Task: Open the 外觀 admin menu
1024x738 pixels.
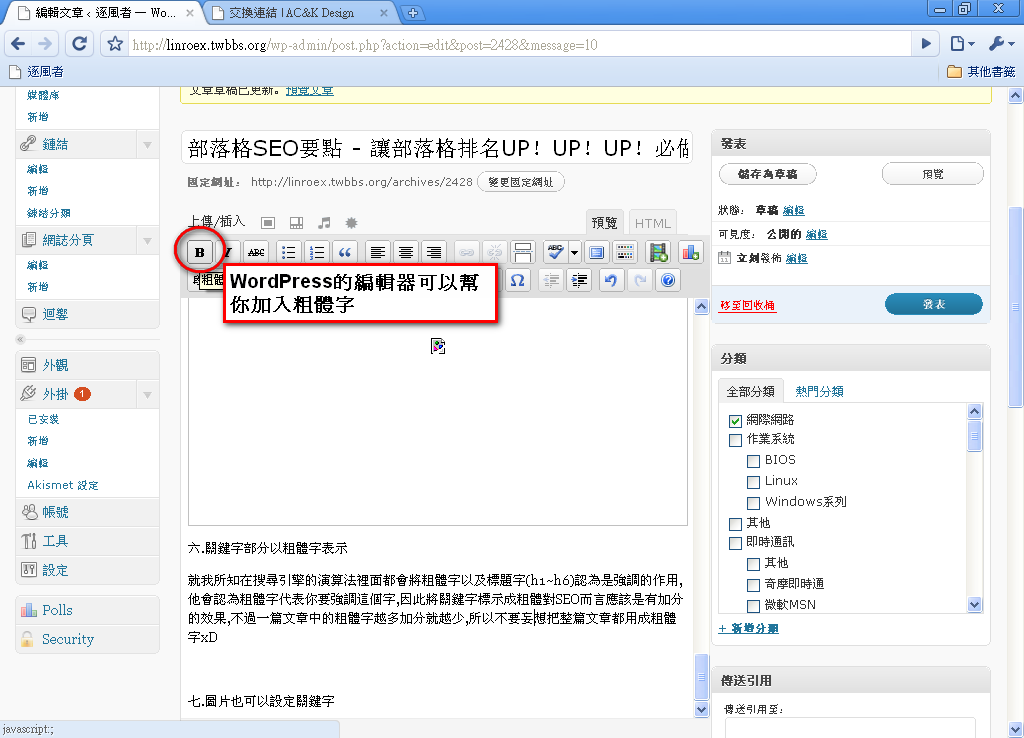Action: (x=88, y=365)
